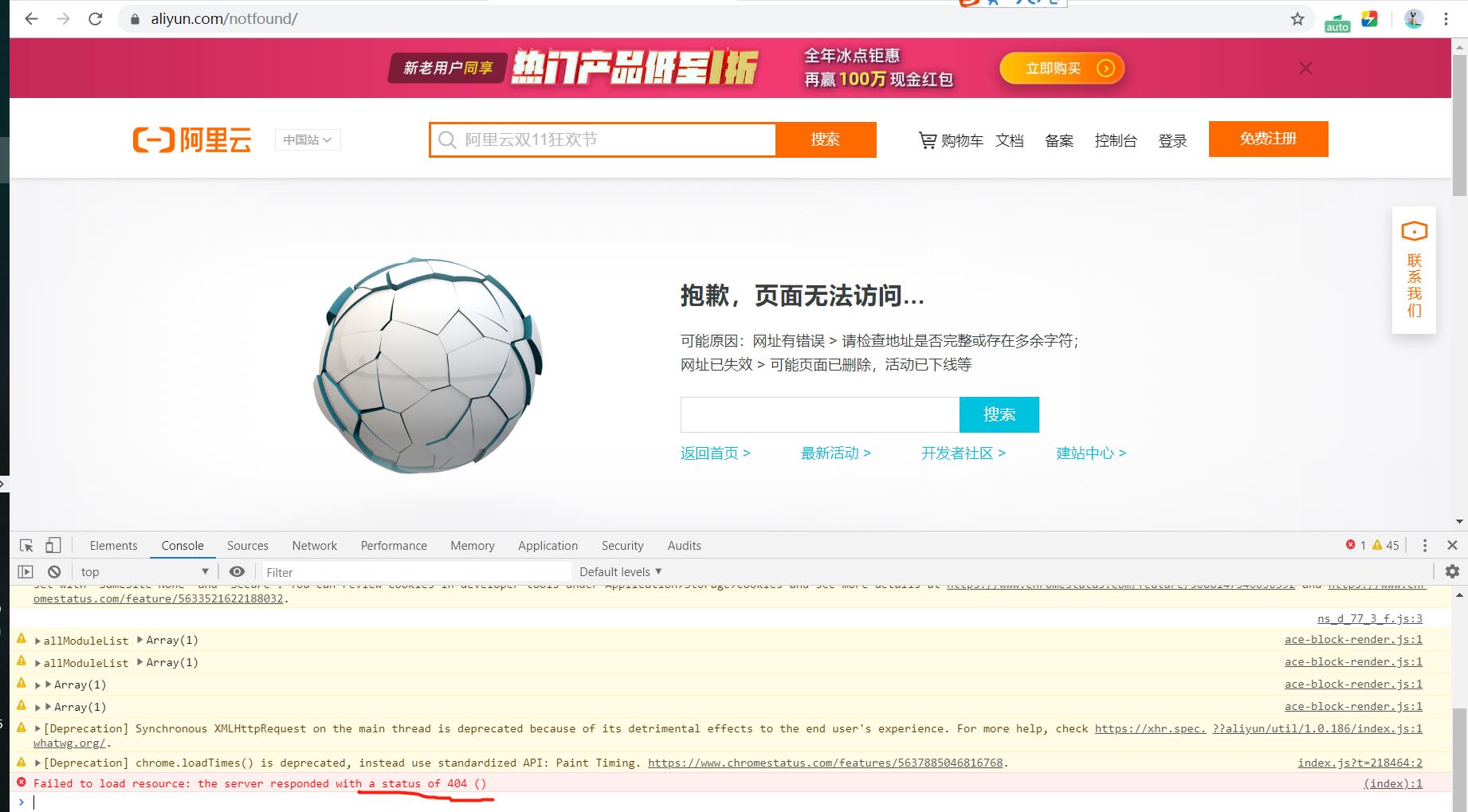The width and height of the screenshot is (1468, 812).
Task: Open the chromestatus.com/features/5637885046816768 link
Action: coord(825,763)
